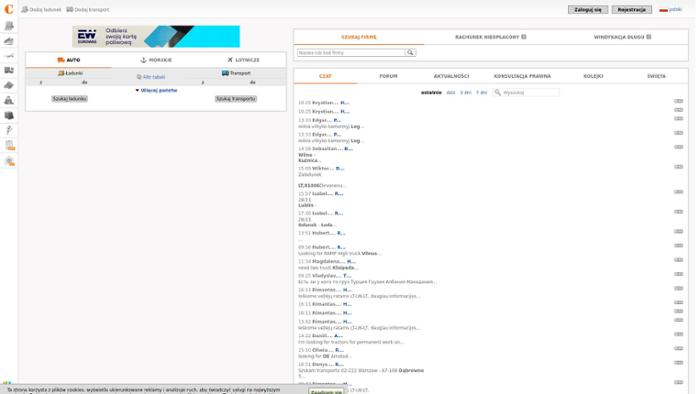Screen dimensions: 700x394
Task: Select the Kolejki tab
Action: [593, 76]
